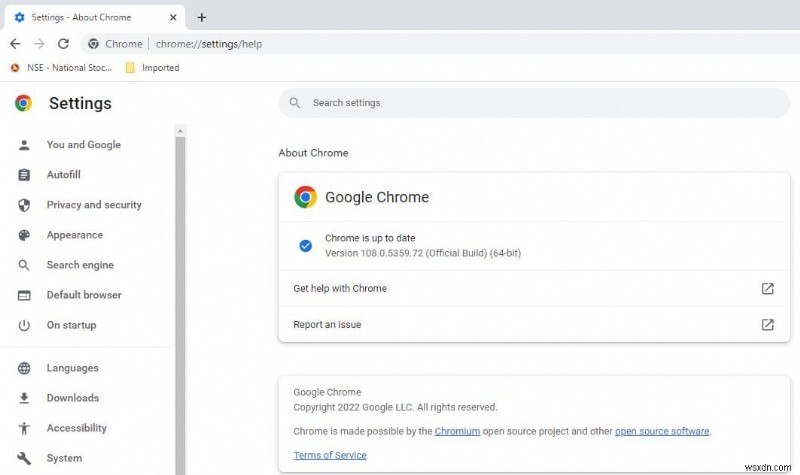
Task: Click the sidebar scrollbar up arrow
Action: point(180,131)
